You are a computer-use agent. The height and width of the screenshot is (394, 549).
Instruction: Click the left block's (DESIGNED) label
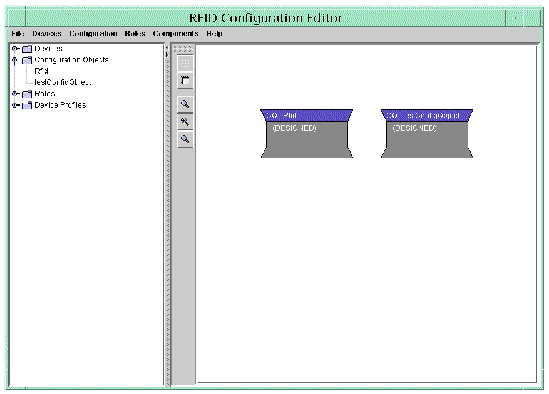coord(294,128)
